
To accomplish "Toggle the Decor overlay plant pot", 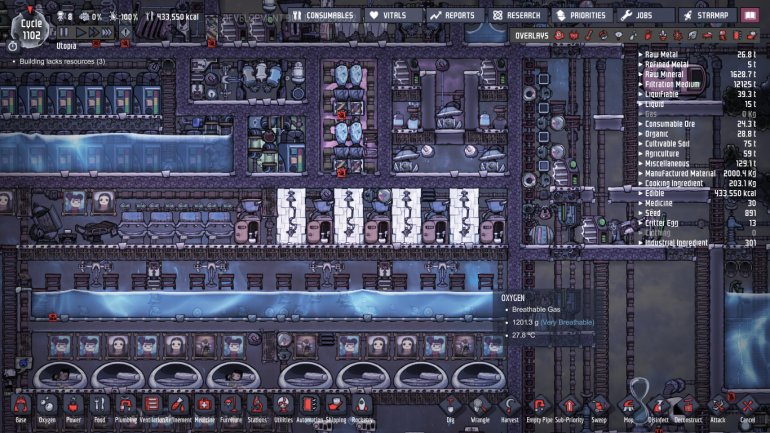I will click(662, 35).
